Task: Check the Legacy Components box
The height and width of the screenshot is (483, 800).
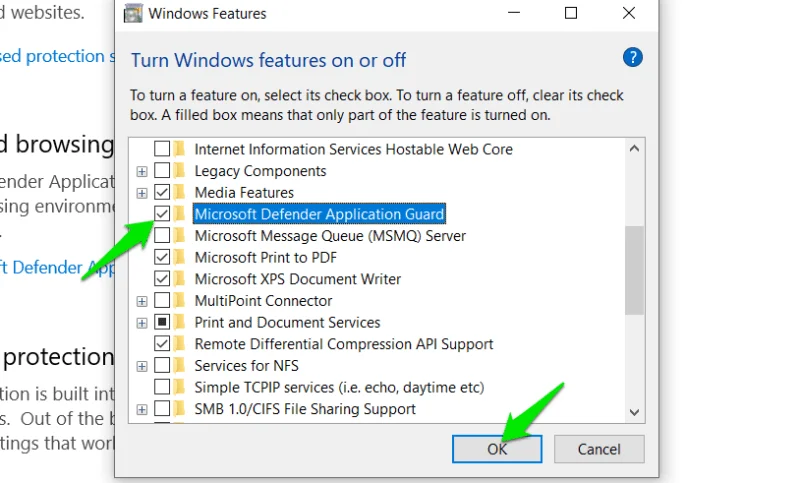Action: coord(162,170)
